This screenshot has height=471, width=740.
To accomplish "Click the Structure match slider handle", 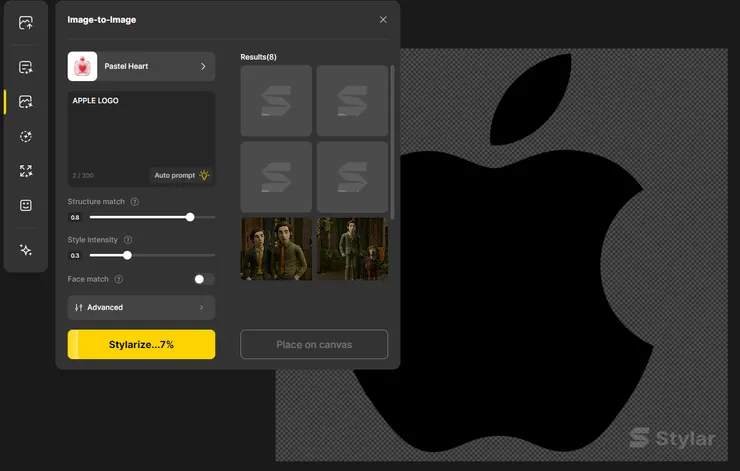I will 190,217.
